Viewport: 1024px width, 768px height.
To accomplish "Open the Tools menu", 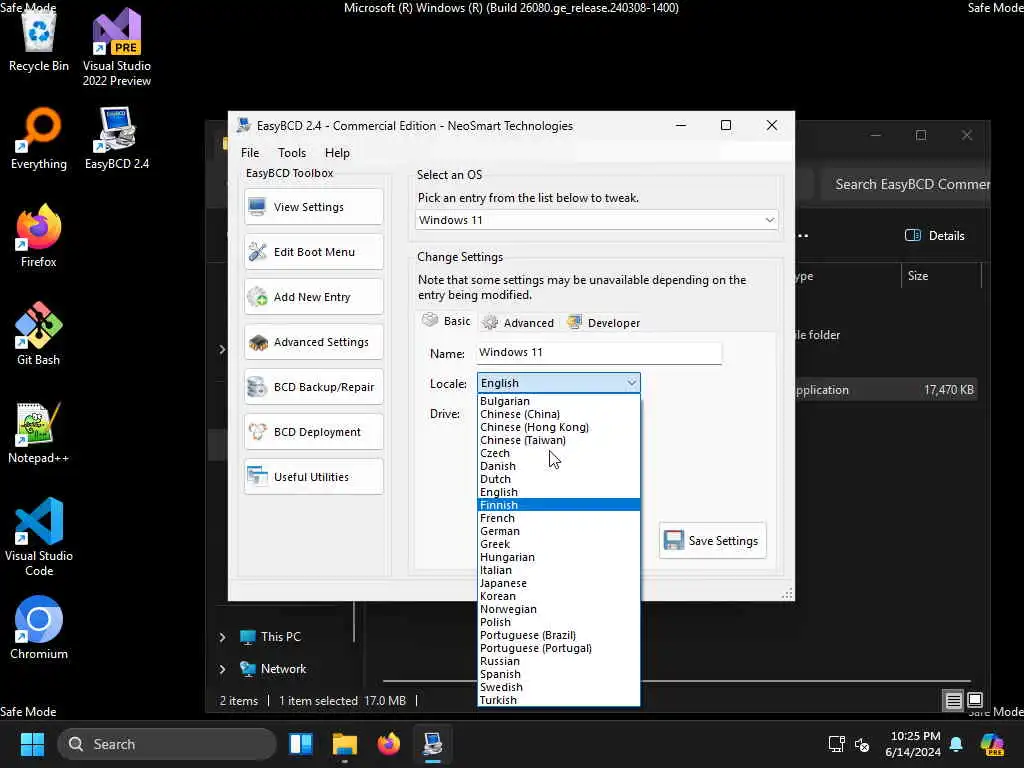I will pos(292,153).
